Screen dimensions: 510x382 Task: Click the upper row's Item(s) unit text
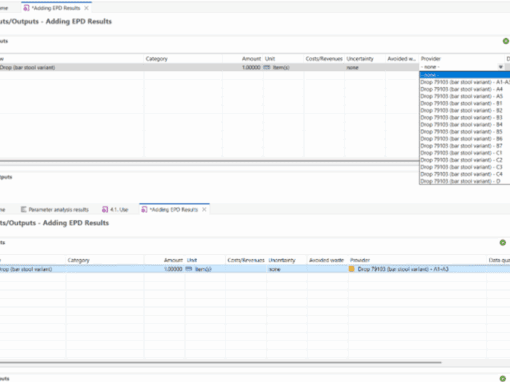(281, 67)
